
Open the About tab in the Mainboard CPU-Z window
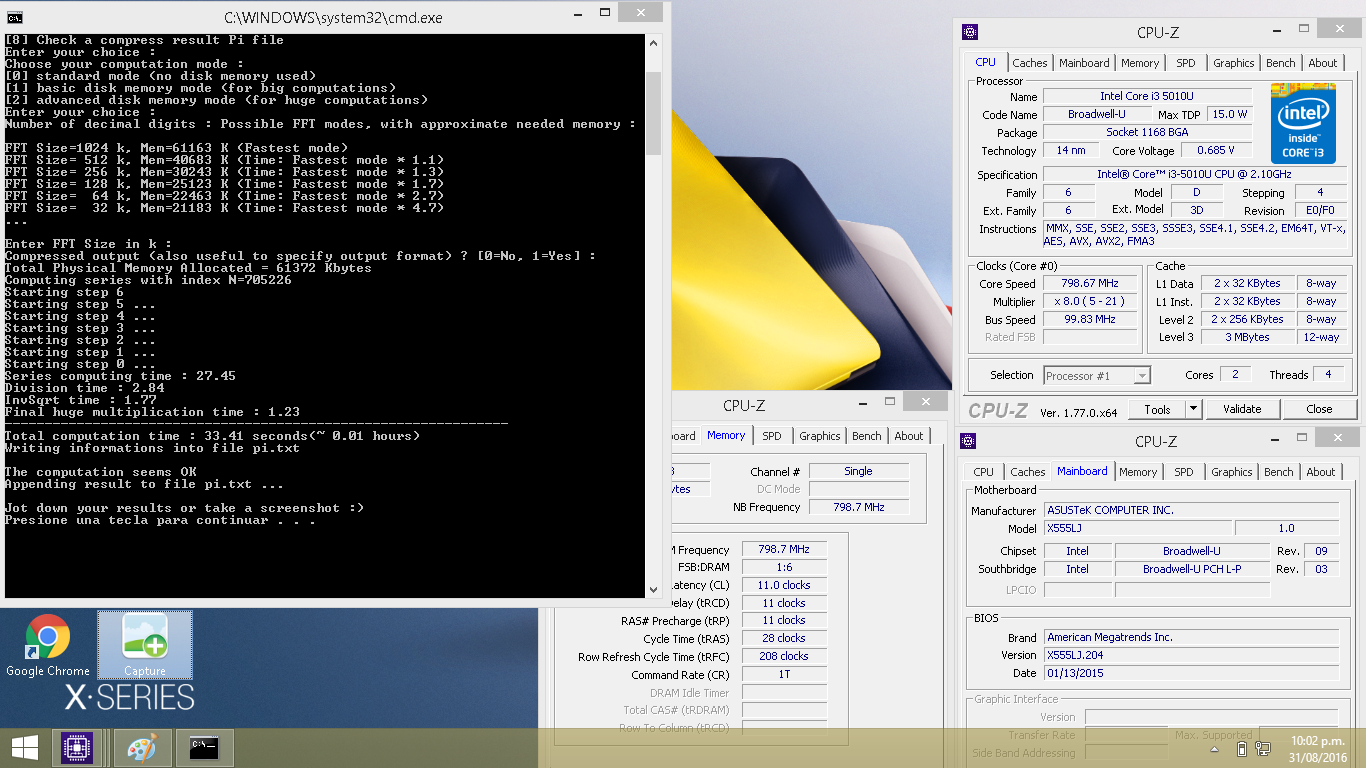[1321, 472]
